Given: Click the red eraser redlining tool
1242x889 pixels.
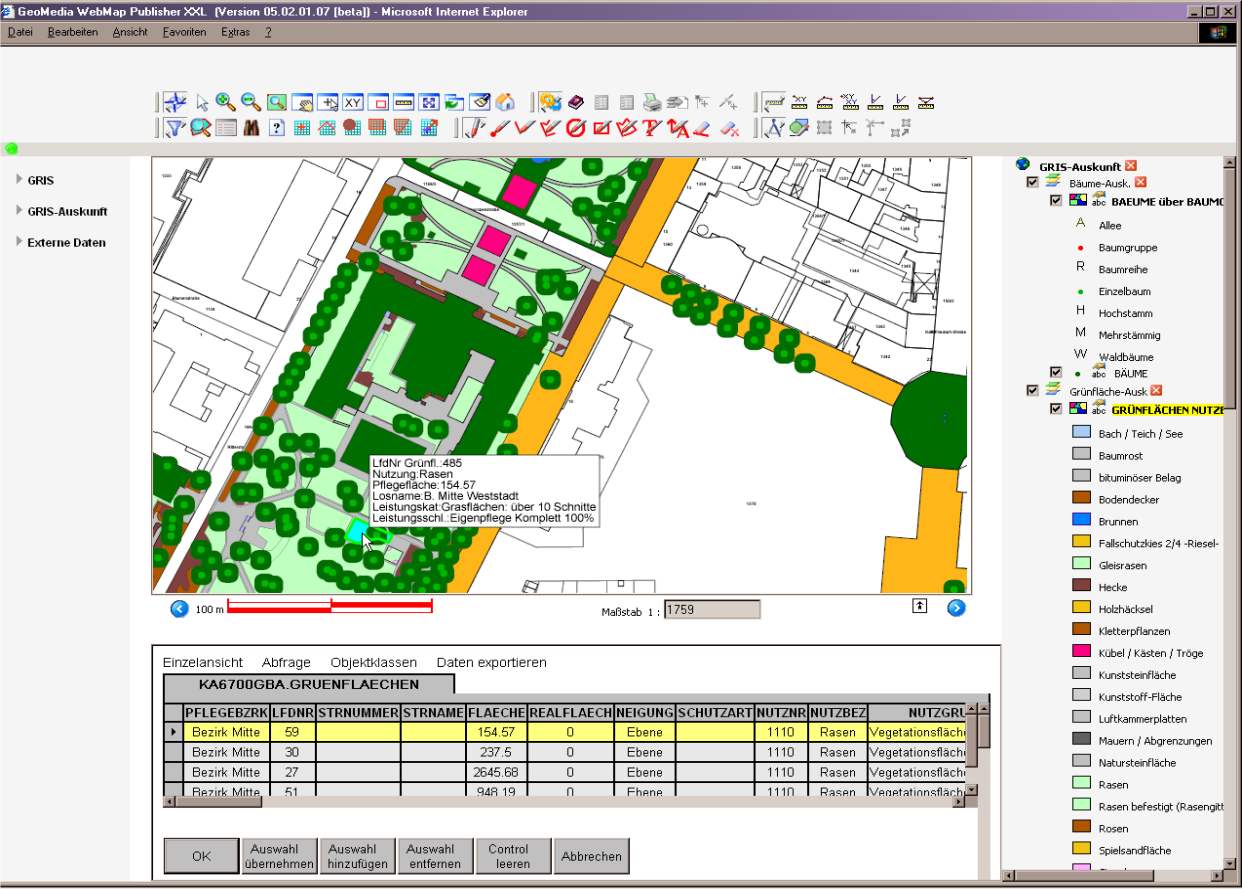Looking at the screenshot, I should pyautogui.click(x=701, y=128).
